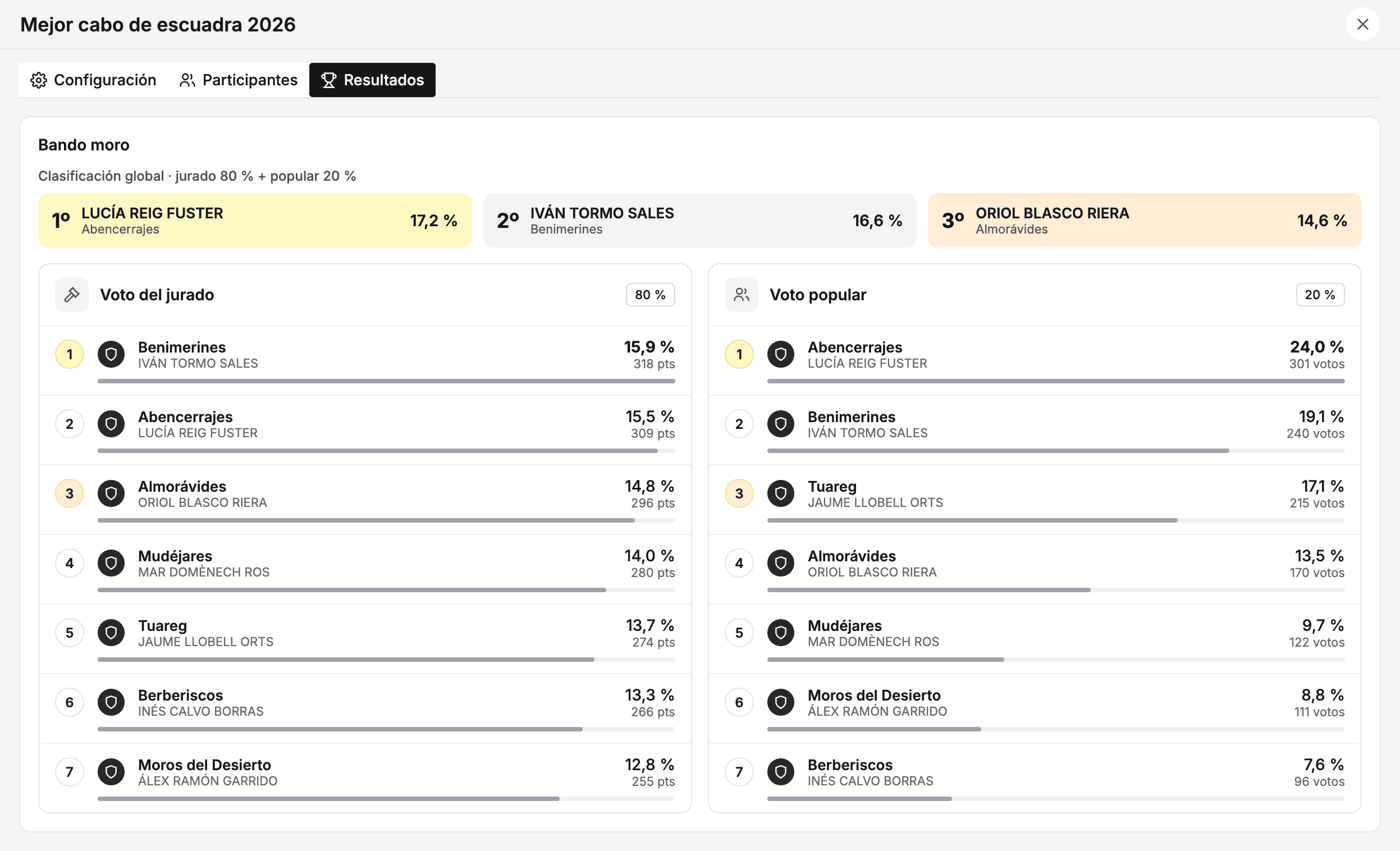Click the 'Bando moro' heading
Viewport: 1400px width, 851px height.
(84, 145)
